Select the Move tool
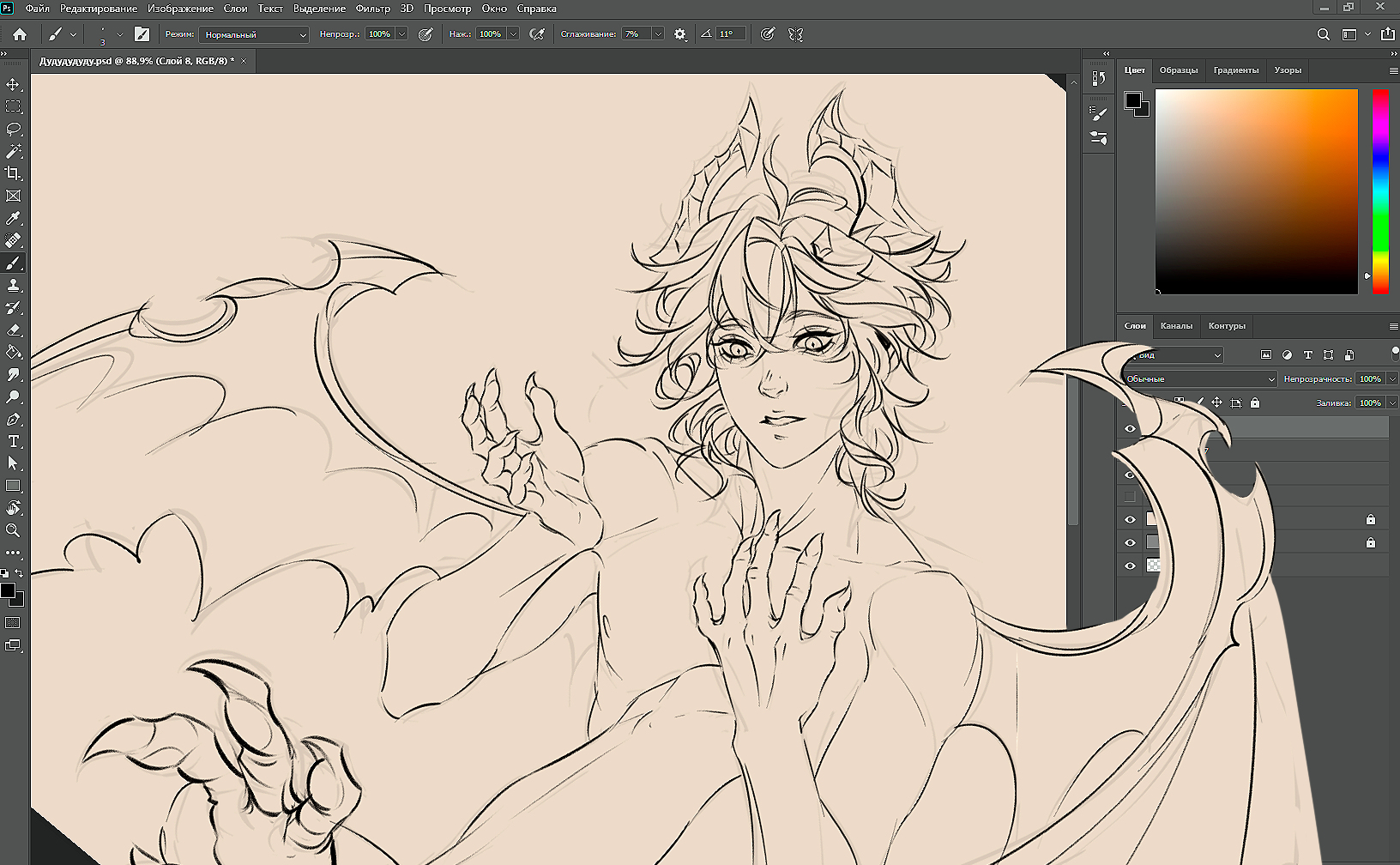This screenshot has width=1400, height=865. 13,84
